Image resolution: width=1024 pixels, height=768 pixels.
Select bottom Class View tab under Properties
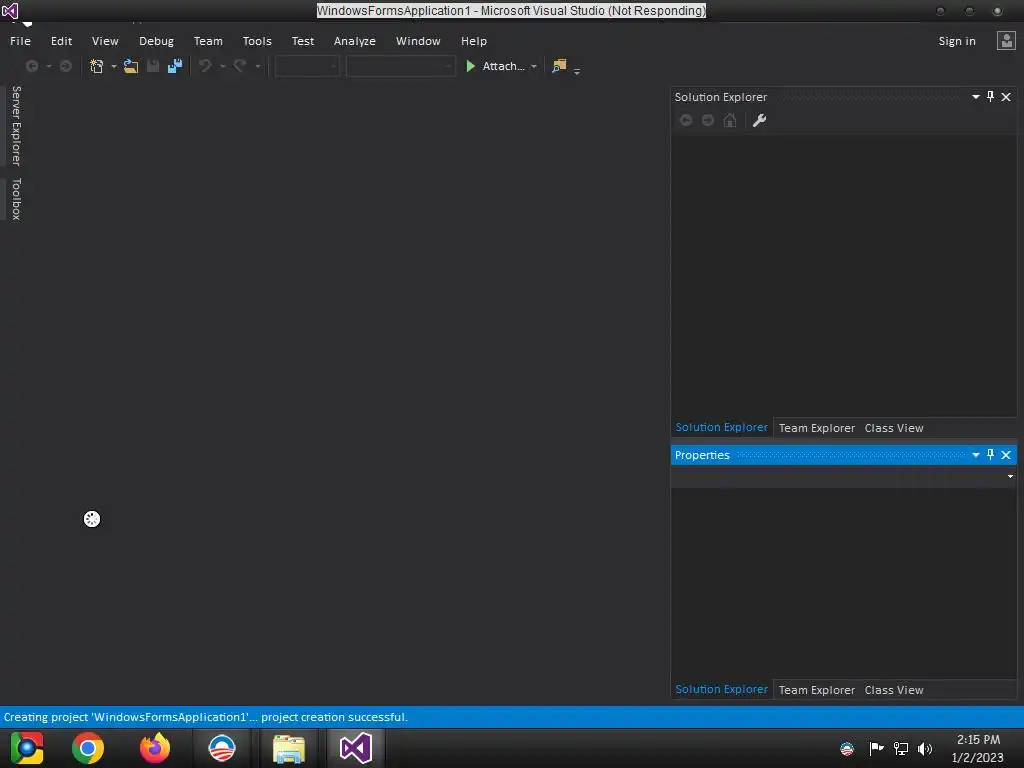[x=894, y=690]
